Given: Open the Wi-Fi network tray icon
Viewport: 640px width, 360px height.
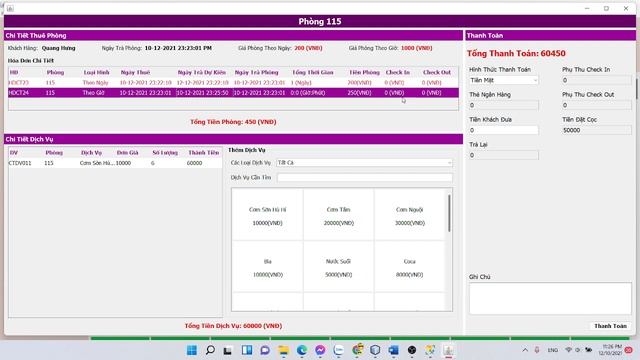Looking at the screenshot, I should (568, 350).
